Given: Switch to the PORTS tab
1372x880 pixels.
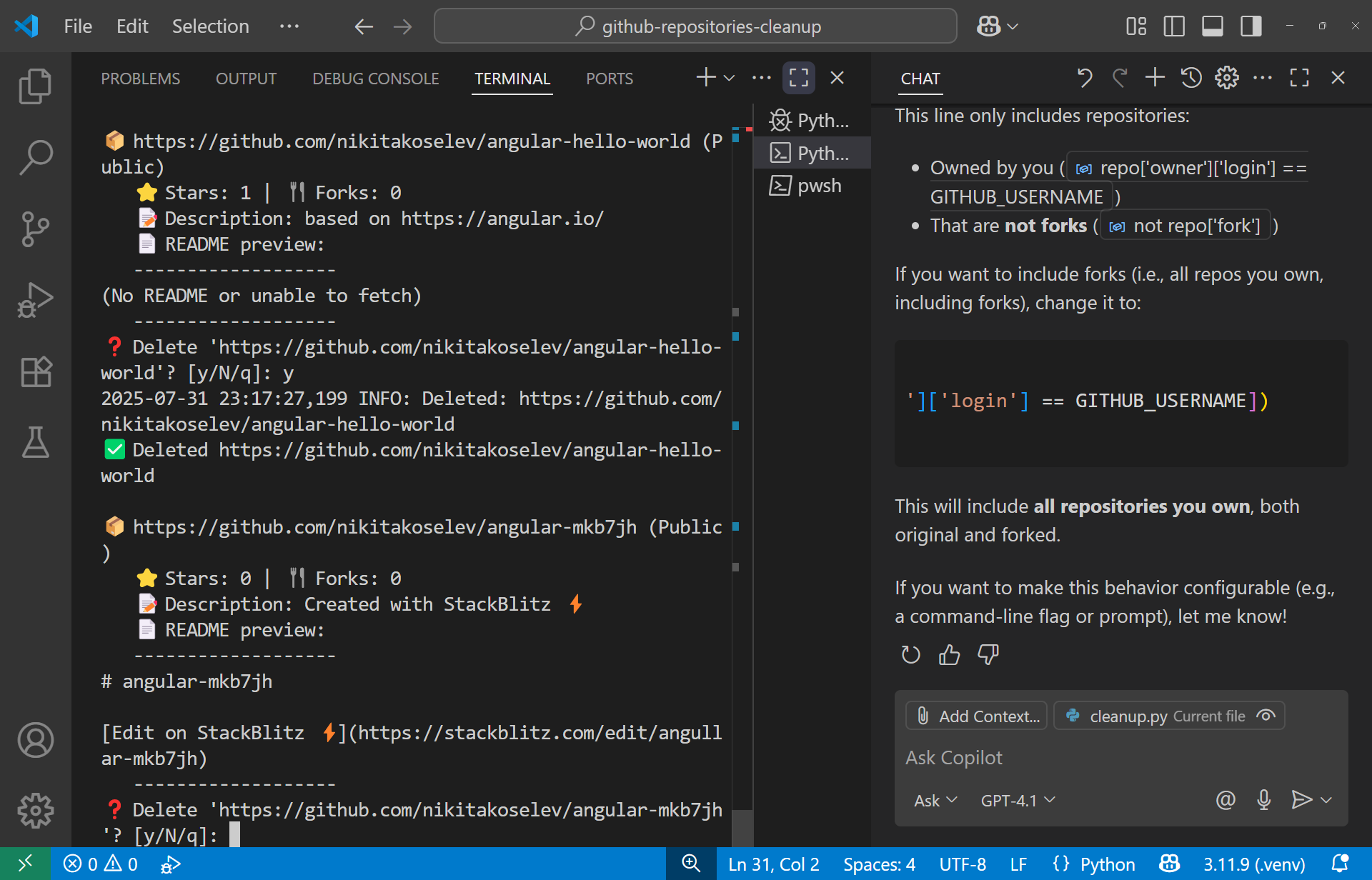Looking at the screenshot, I should (x=610, y=79).
